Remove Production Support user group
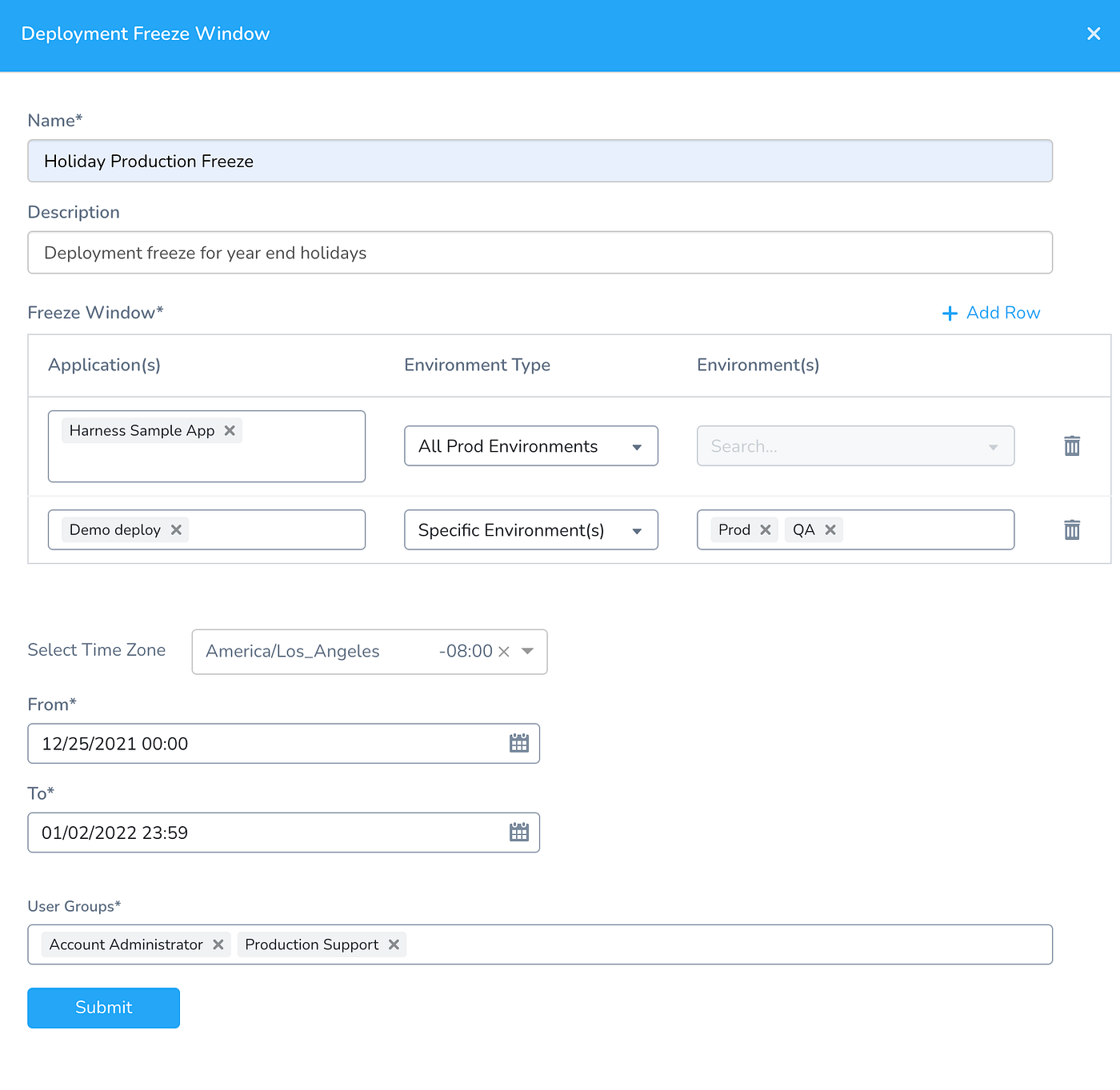The height and width of the screenshot is (1090, 1120). (394, 944)
